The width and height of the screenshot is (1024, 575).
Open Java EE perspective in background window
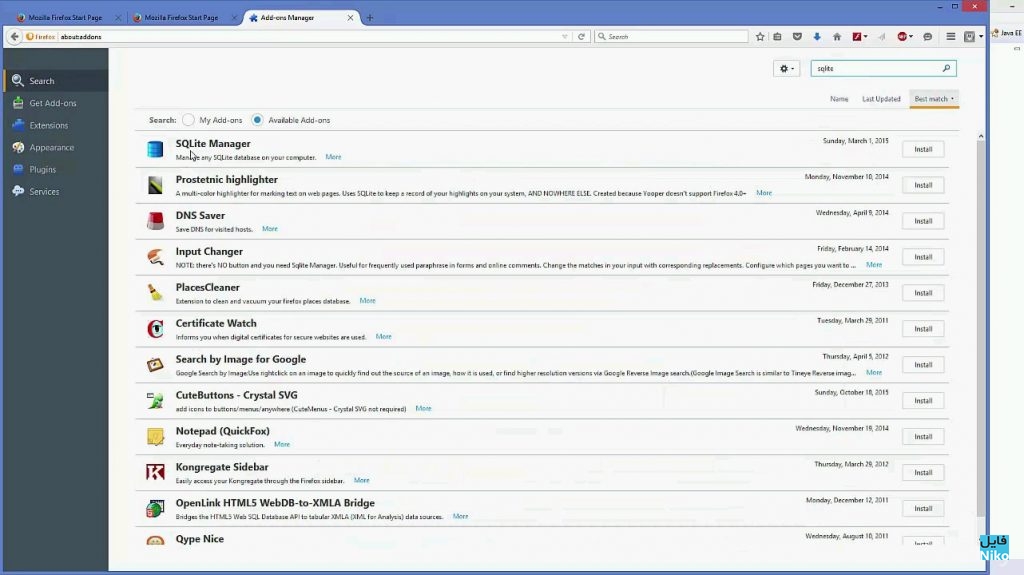(x=1006, y=33)
